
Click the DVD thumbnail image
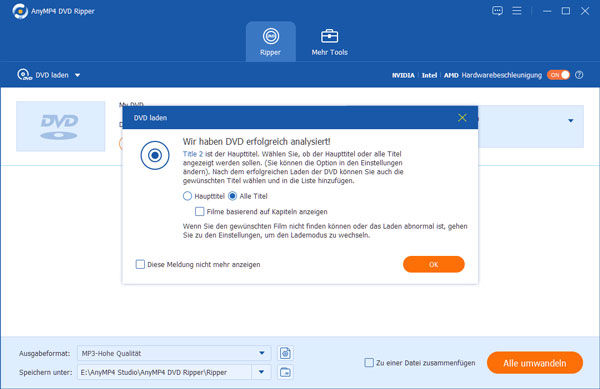tap(60, 126)
